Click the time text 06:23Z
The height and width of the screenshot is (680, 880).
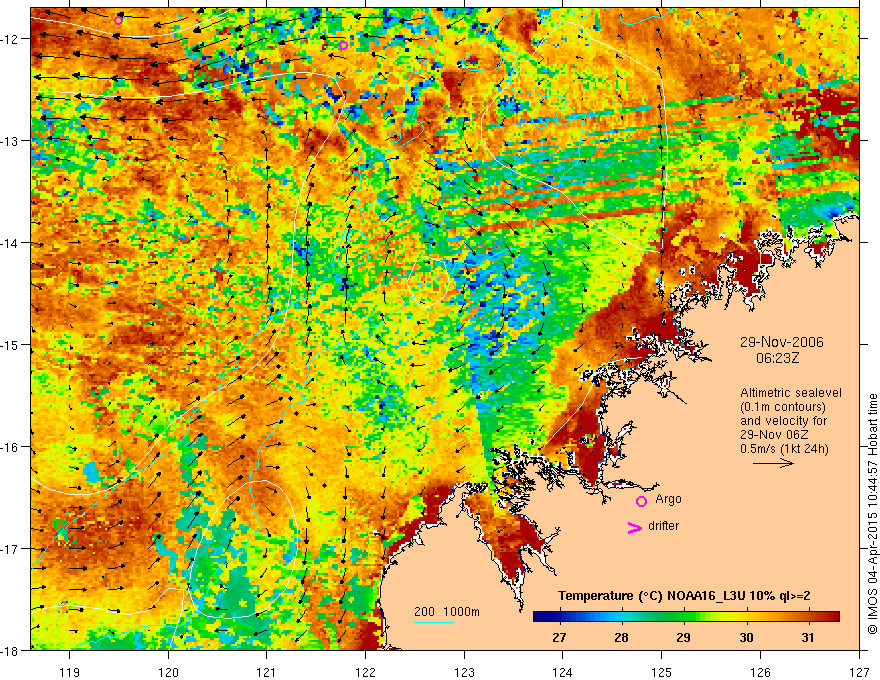tap(777, 357)
